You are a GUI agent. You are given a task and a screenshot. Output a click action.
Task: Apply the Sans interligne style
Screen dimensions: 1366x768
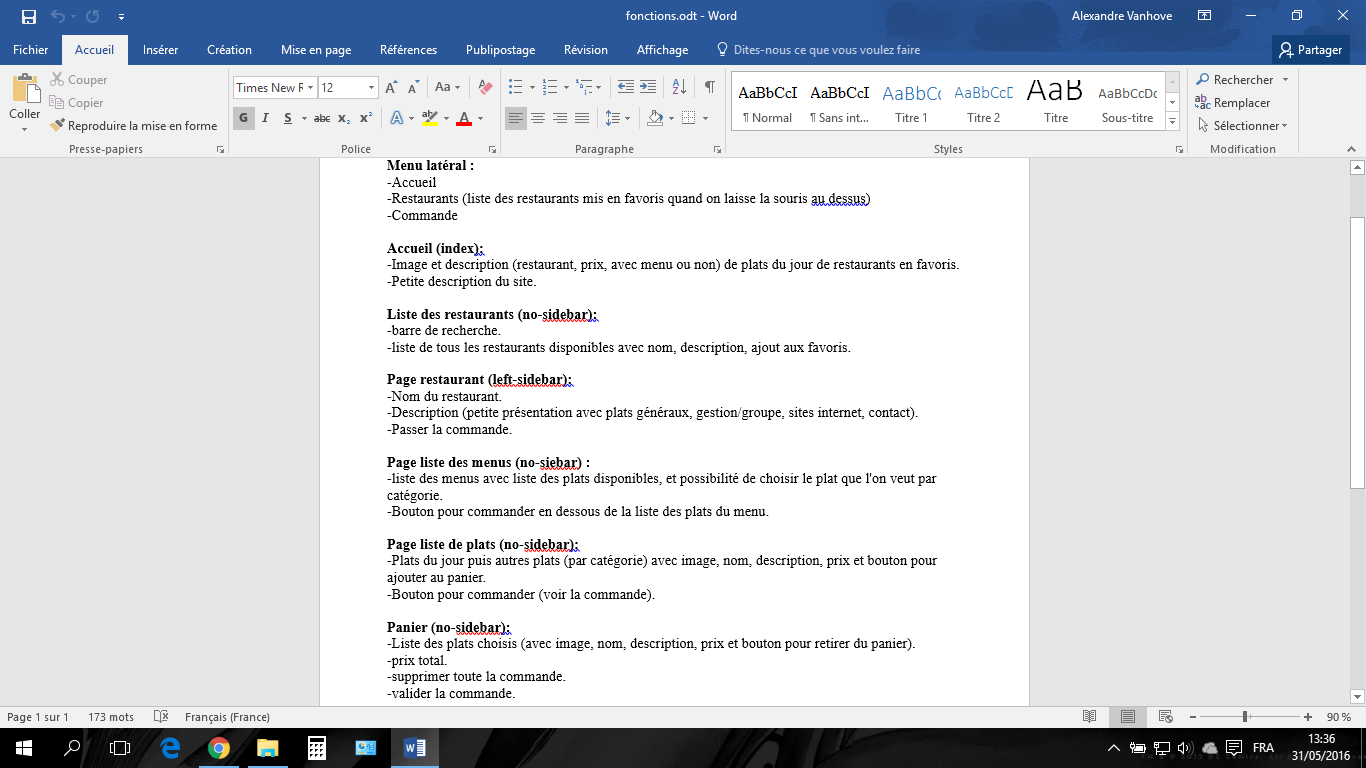839,102
